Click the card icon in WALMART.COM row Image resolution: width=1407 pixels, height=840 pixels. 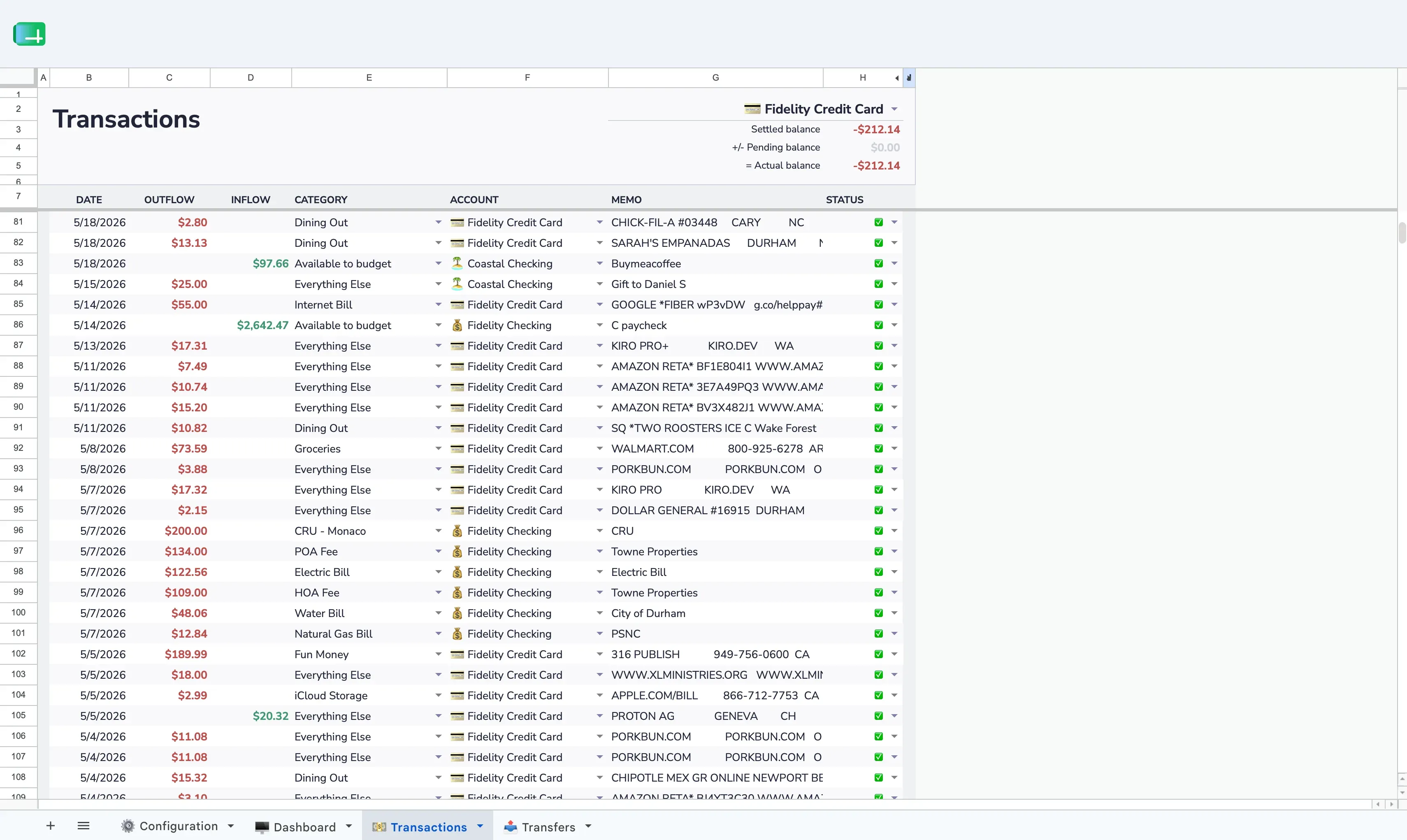(x=457, y=448)
